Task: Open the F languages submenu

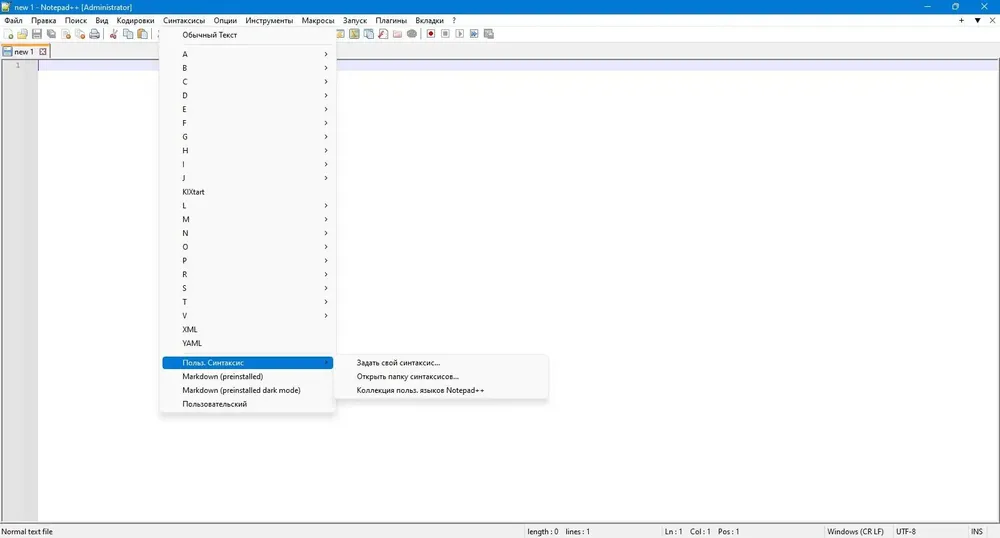Action: (247, 123)
